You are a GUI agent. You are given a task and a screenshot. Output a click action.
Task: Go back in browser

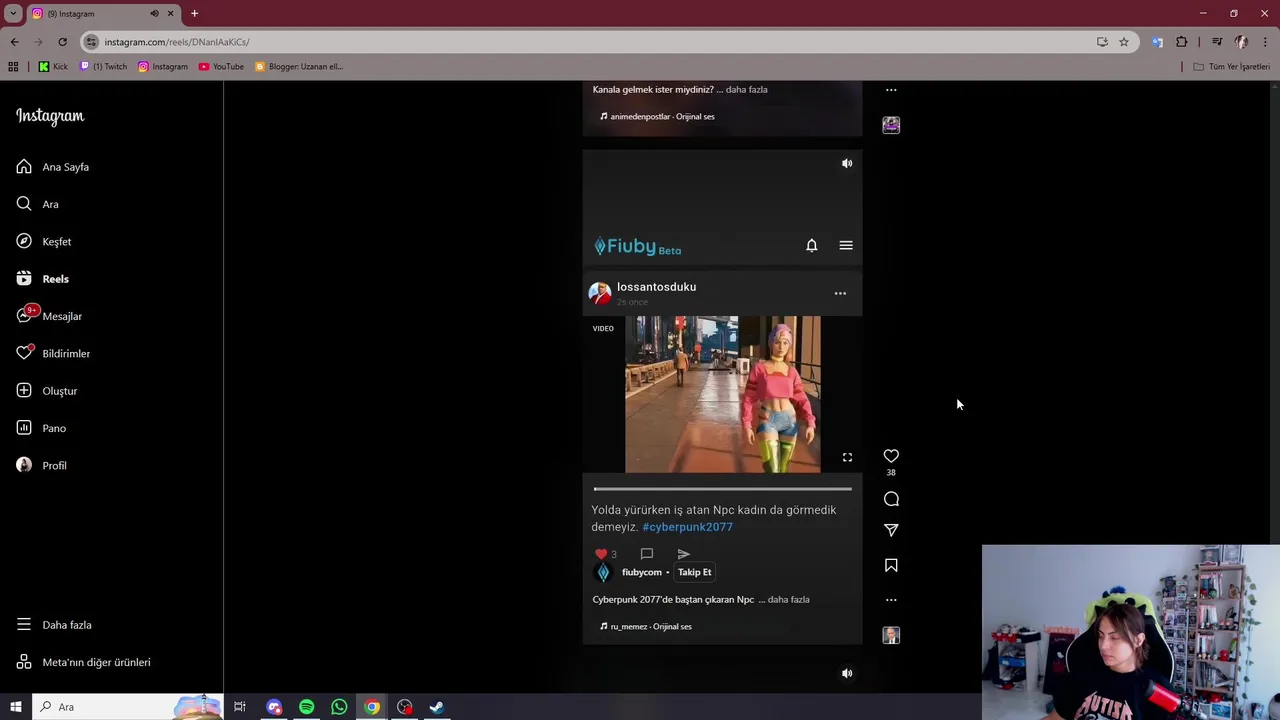click(x=14, y=42)
